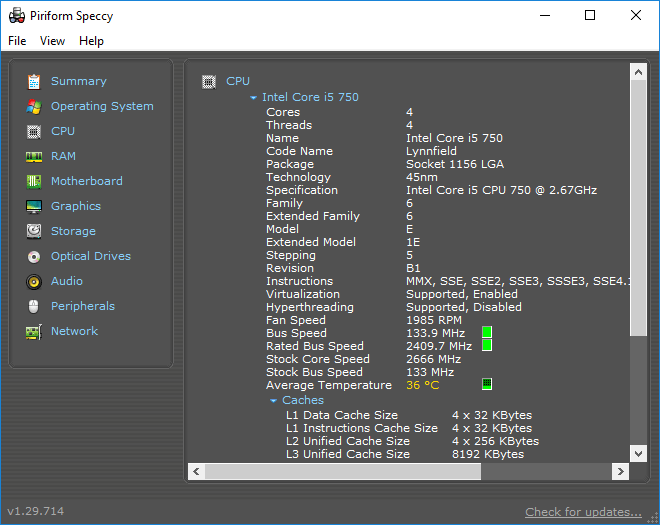Click the Revision B1 value

coord(413,268)
